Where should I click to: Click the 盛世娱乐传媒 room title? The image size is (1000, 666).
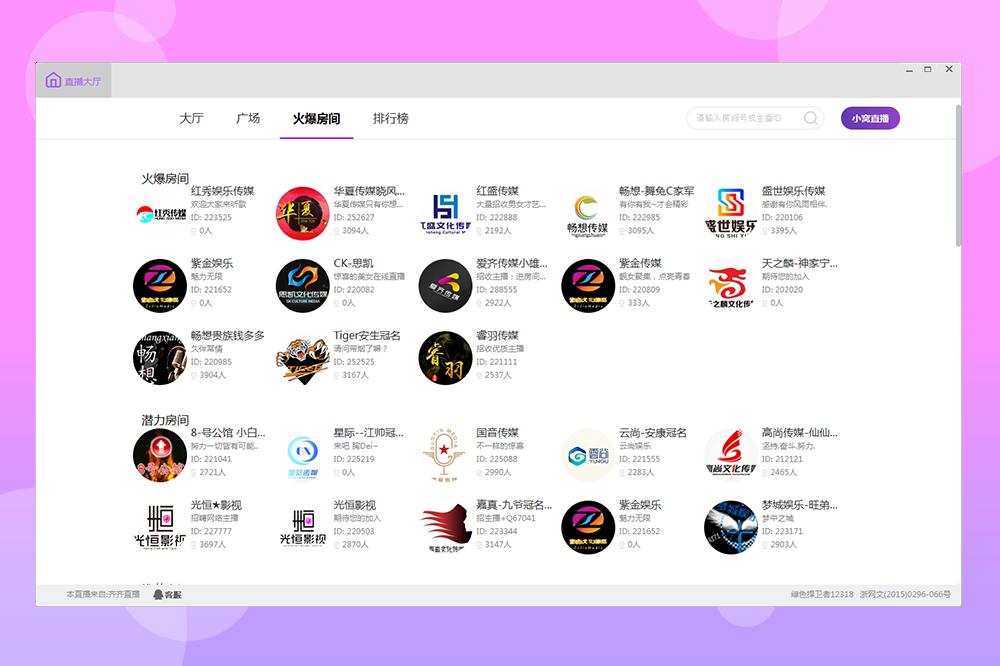click(793, 191)
